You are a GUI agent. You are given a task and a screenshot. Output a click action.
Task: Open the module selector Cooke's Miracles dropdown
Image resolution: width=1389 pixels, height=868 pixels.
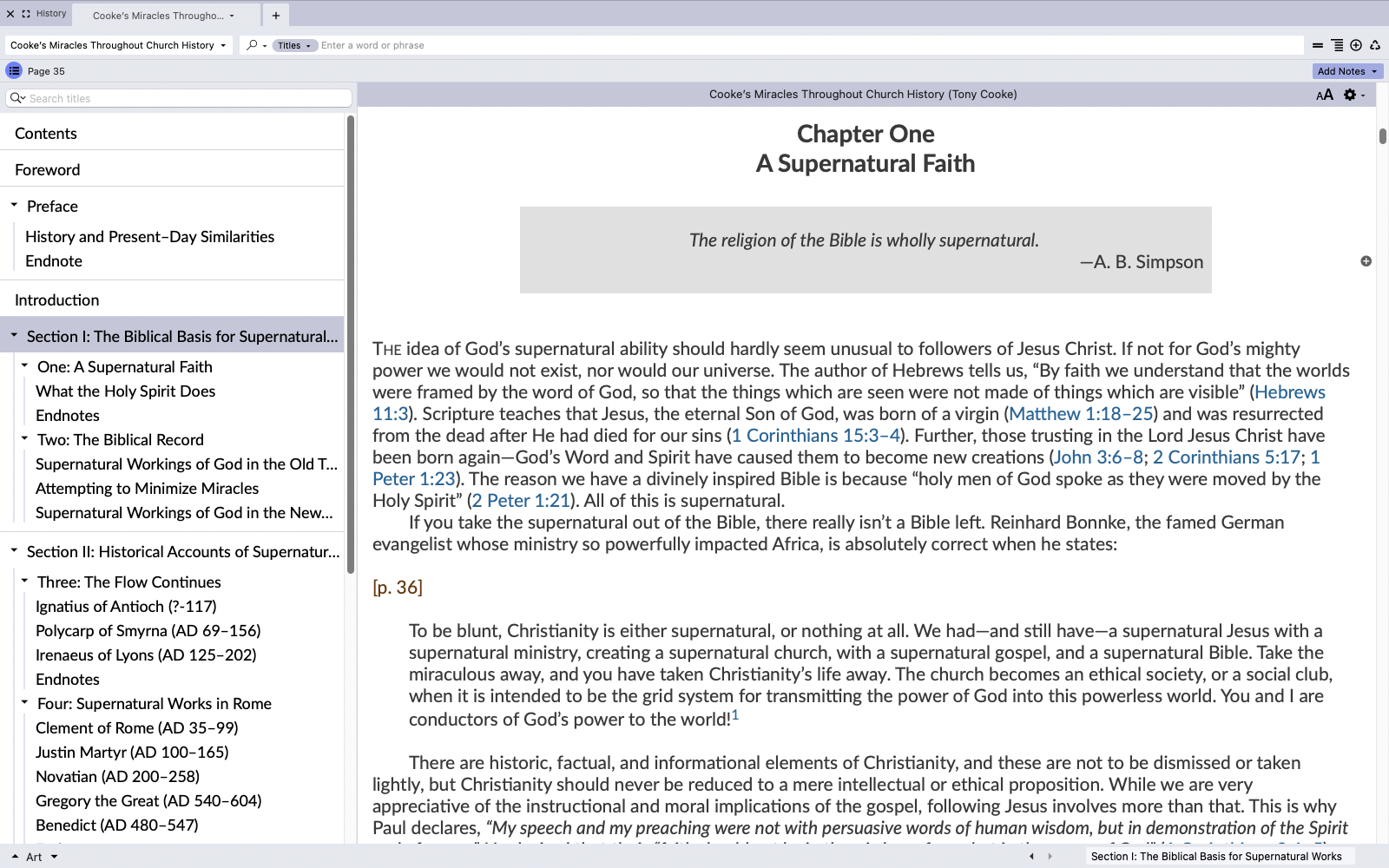(118, 45)
